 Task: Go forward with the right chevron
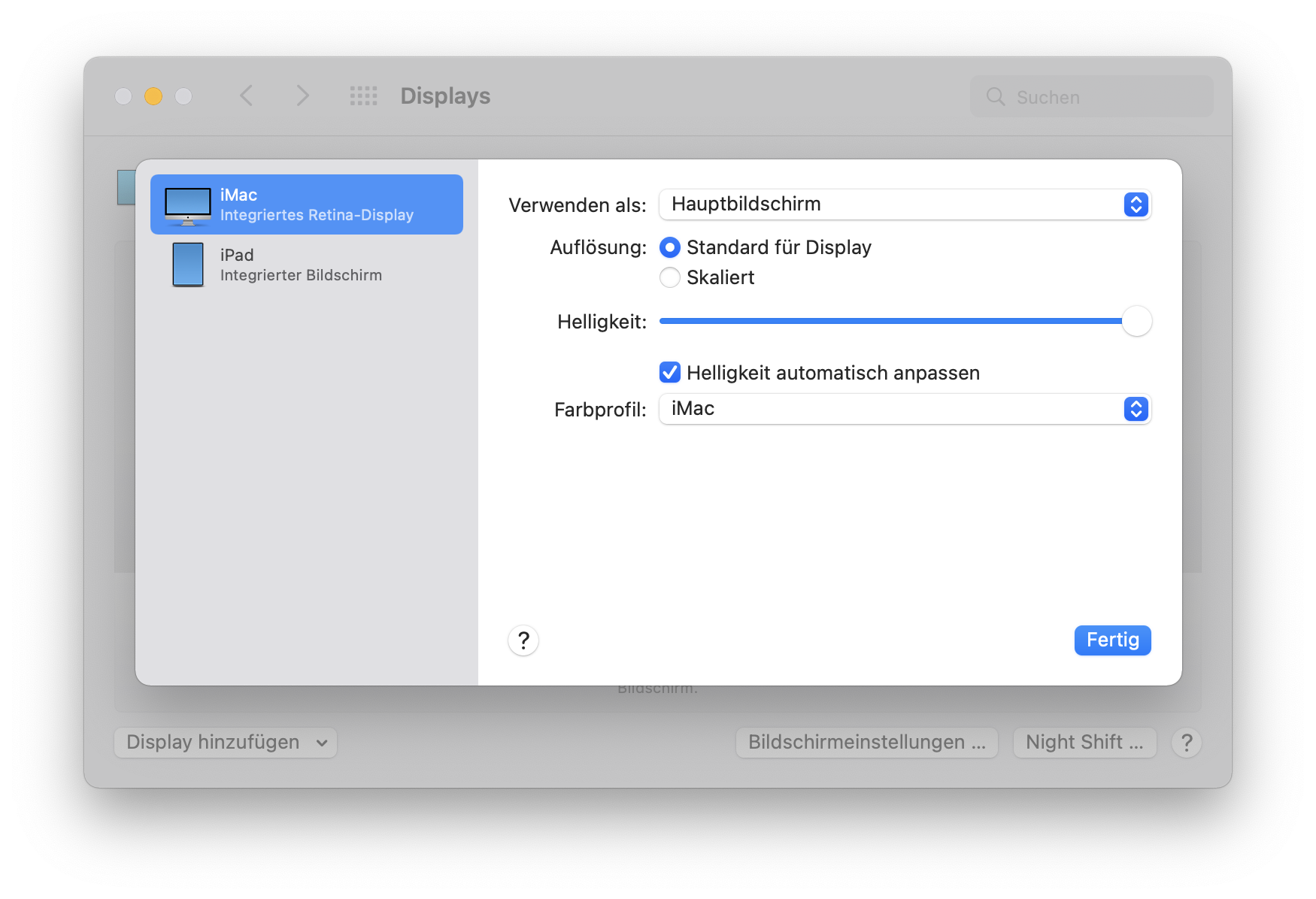coord(302,96)
